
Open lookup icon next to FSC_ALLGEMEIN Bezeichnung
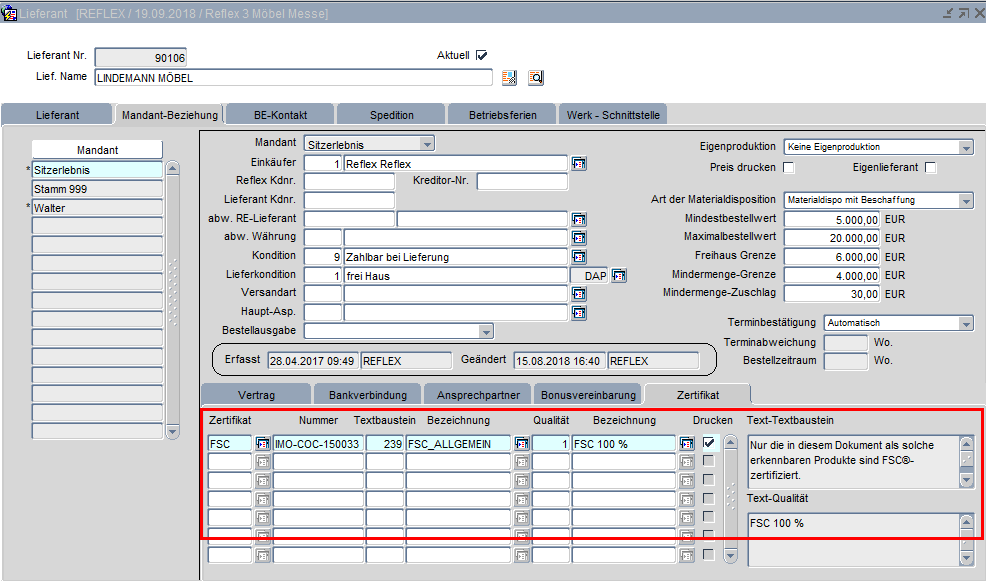coord(521,443)
